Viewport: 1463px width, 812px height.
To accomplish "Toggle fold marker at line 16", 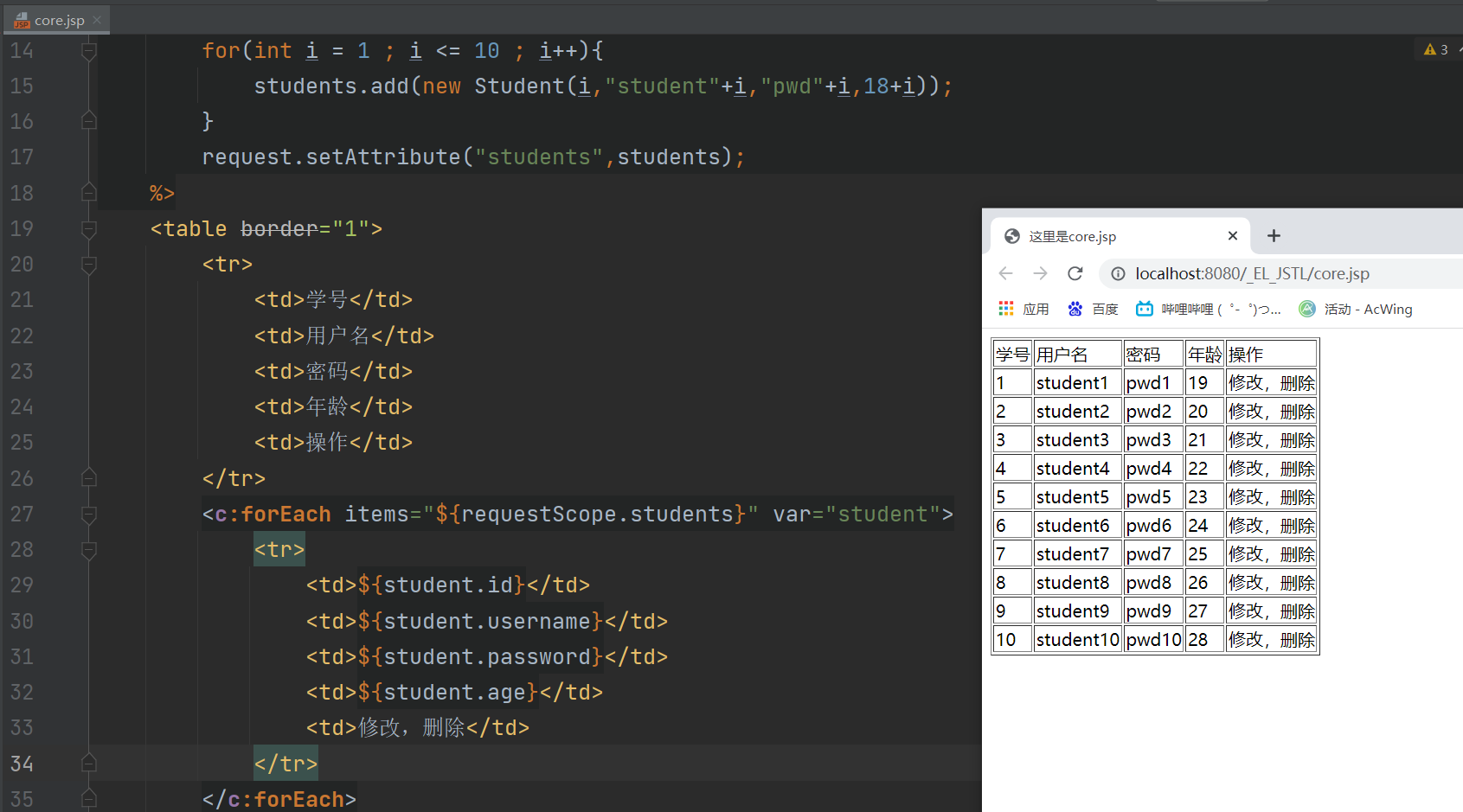I will click(88, 122).
